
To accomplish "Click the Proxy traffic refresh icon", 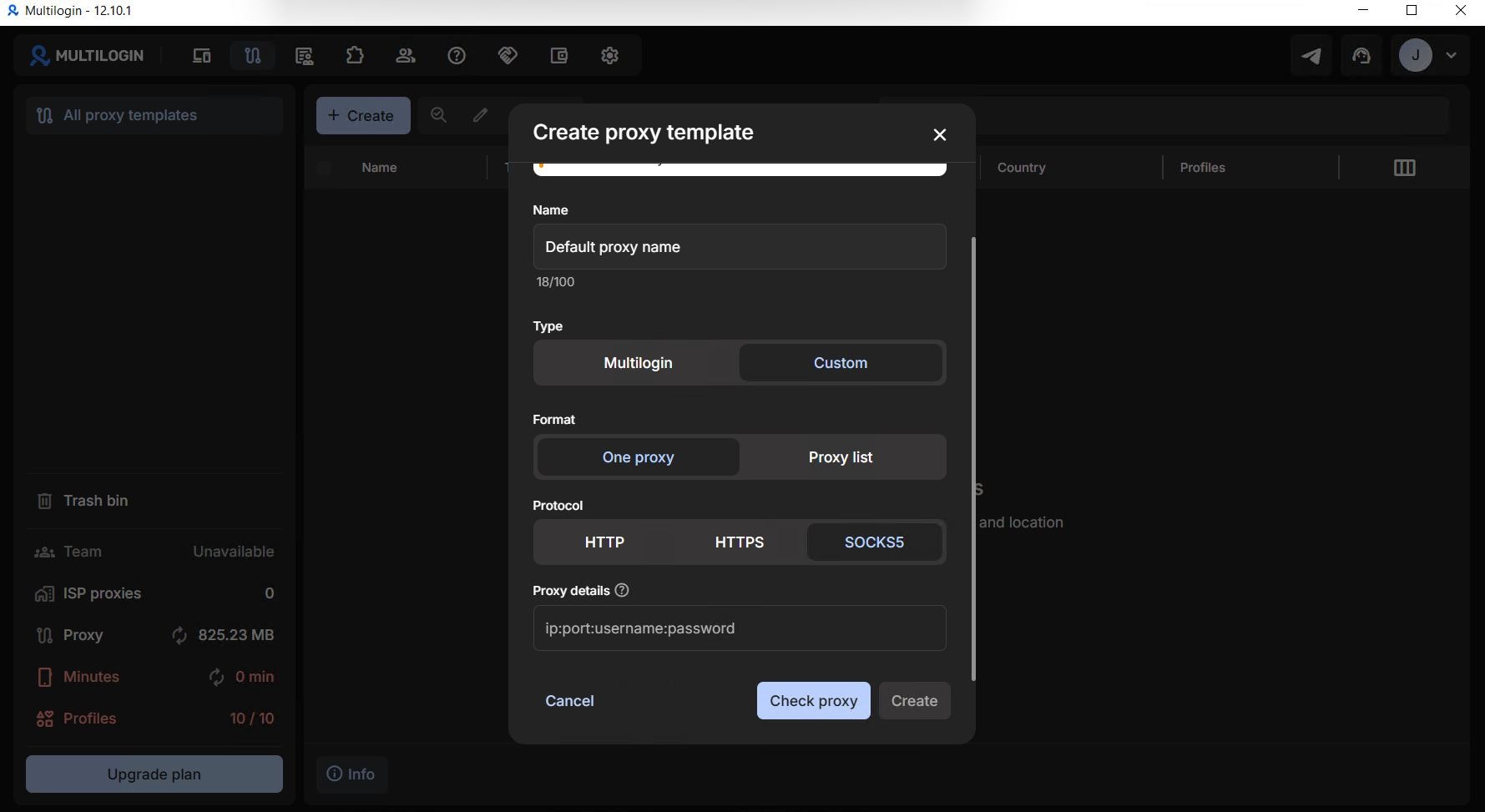I will (x=179, y=636).
